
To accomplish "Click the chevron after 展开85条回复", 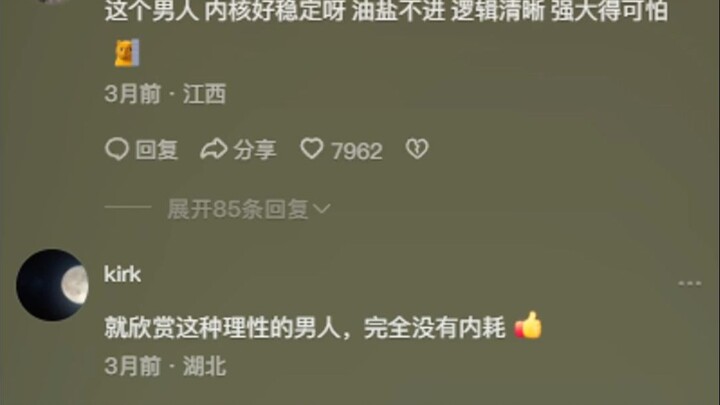I will pyautogui.click(x=322, y=209).
